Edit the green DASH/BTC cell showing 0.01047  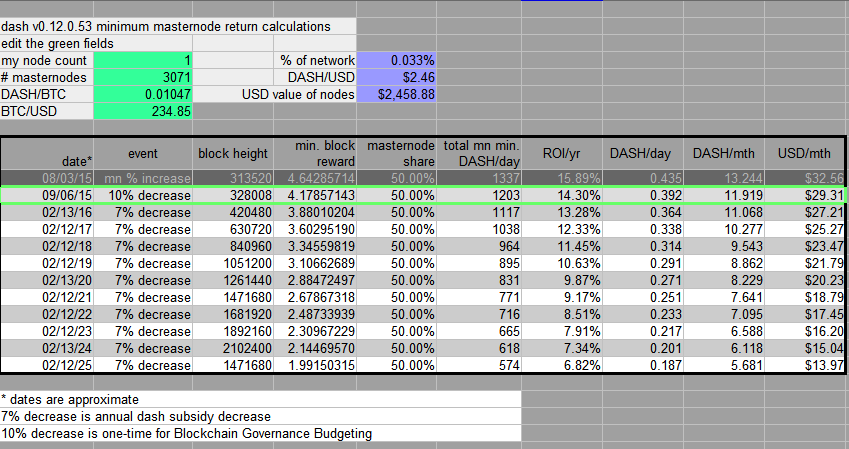click(143, 94)
